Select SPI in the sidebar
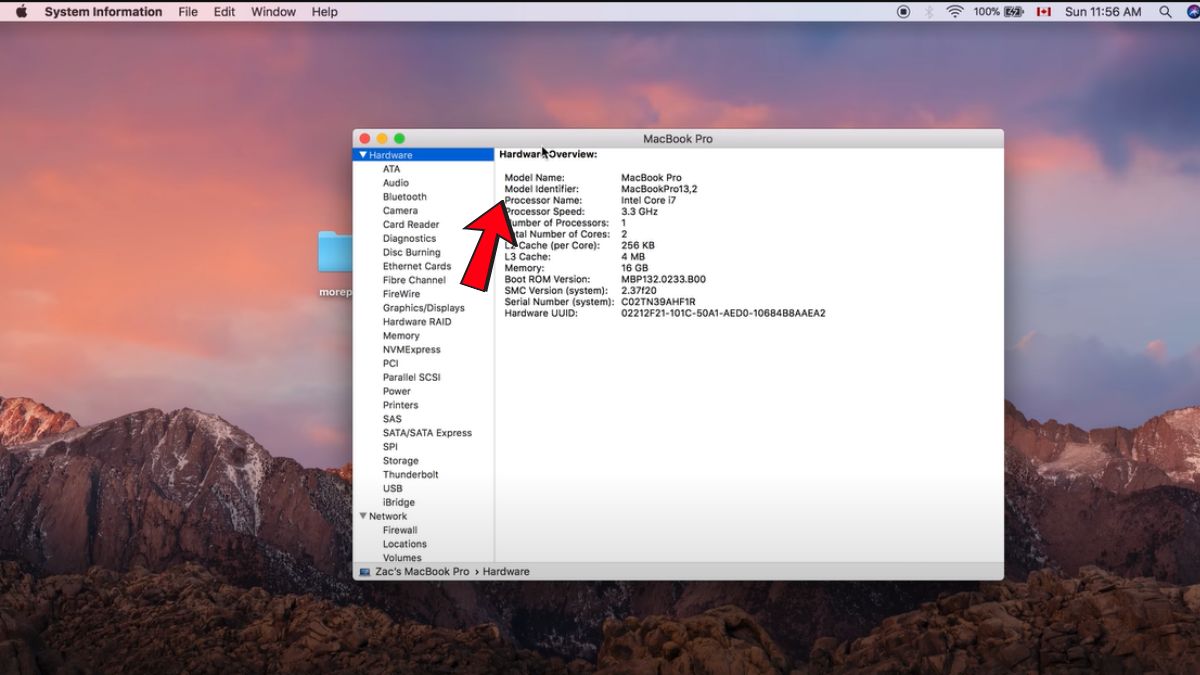This screenshot has width=1200, height=675. (390, 447)
